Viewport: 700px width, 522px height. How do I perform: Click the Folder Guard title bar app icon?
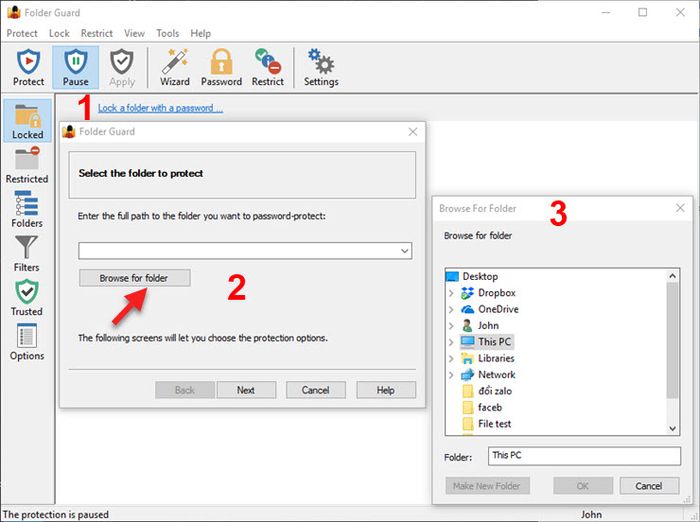coord(14,12)
